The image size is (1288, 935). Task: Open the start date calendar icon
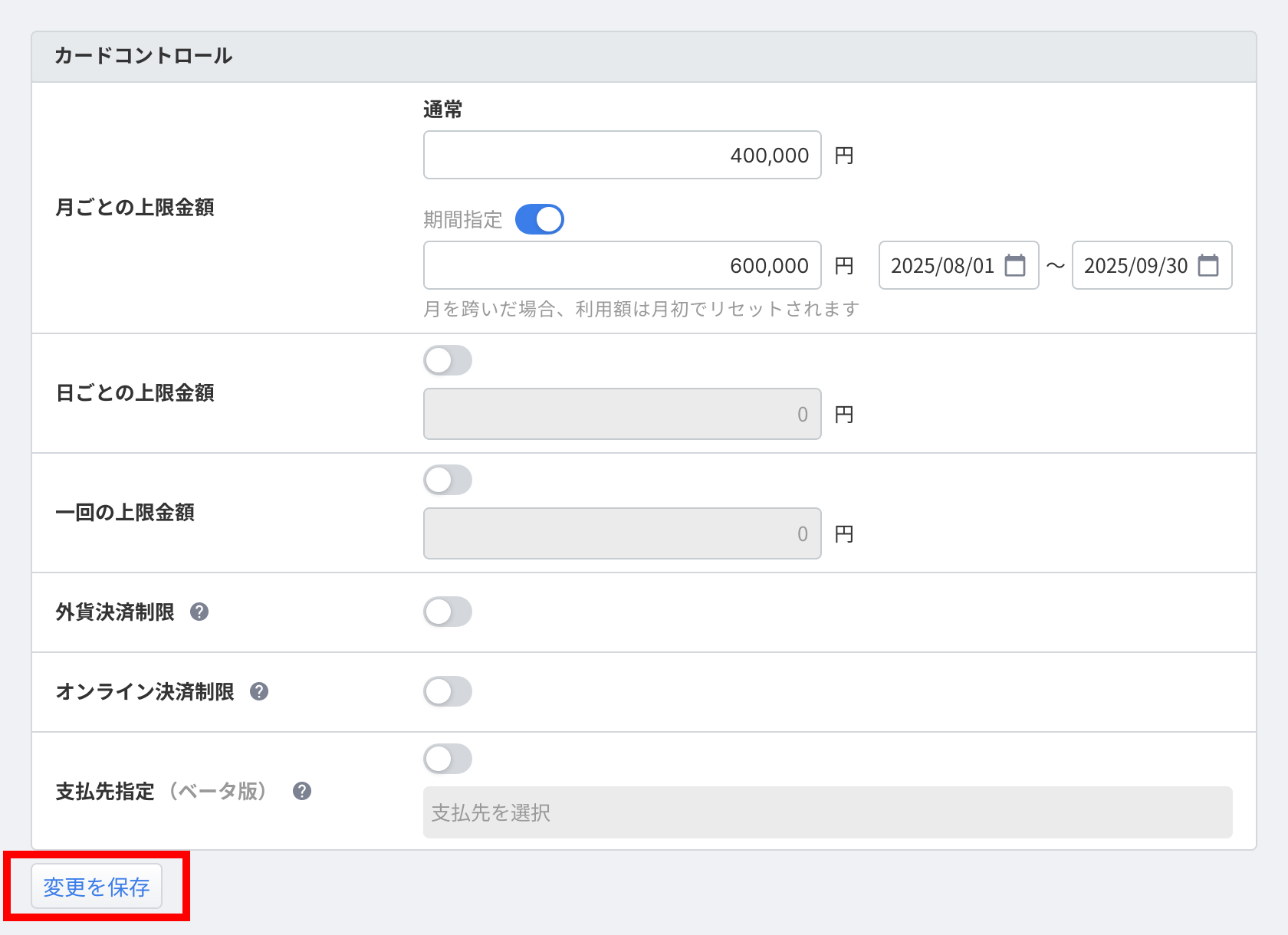pyautogui.click(x=1014, y=265)
